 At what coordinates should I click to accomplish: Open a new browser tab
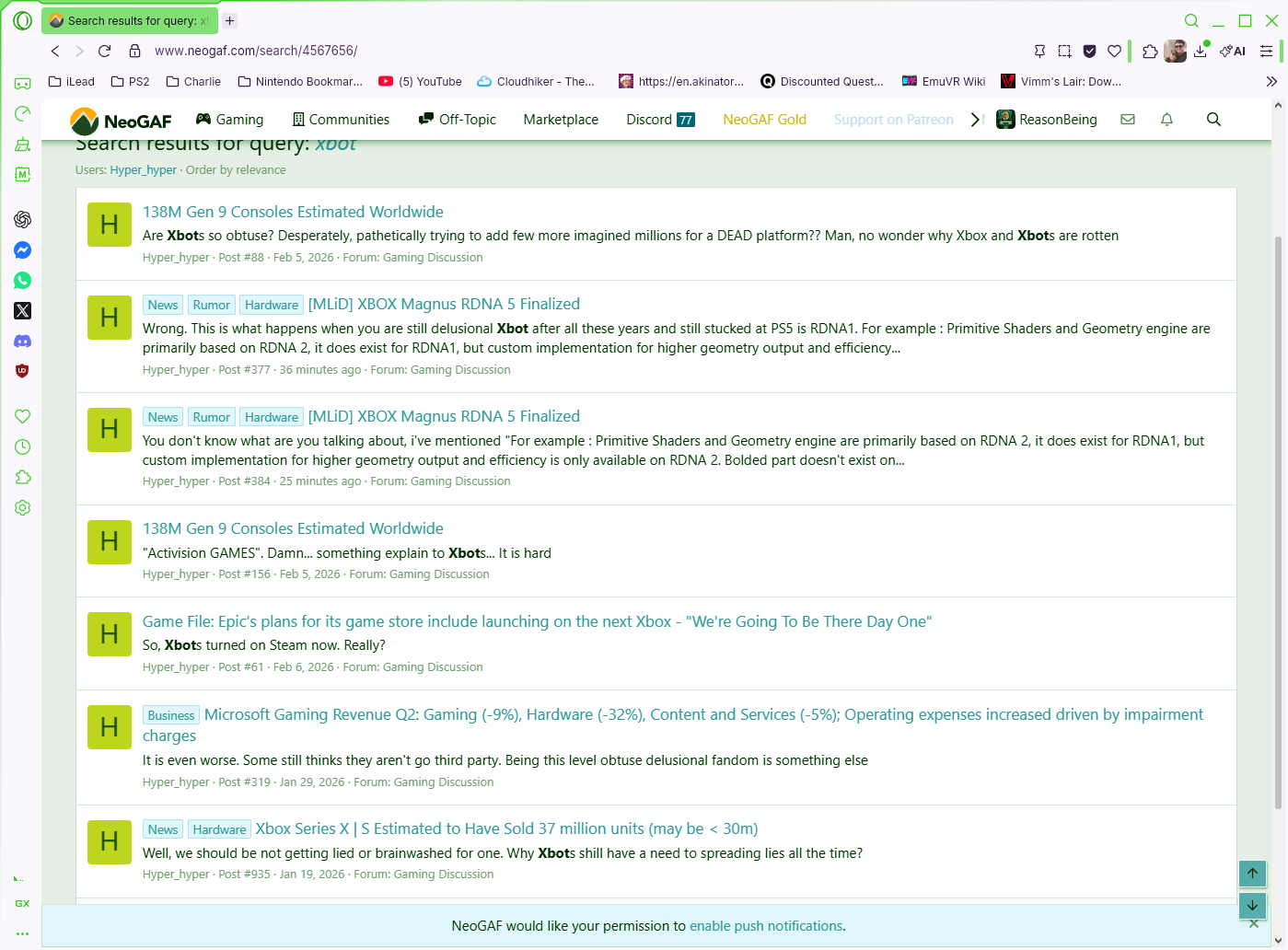pyautogui.click(x=230, y=20)
